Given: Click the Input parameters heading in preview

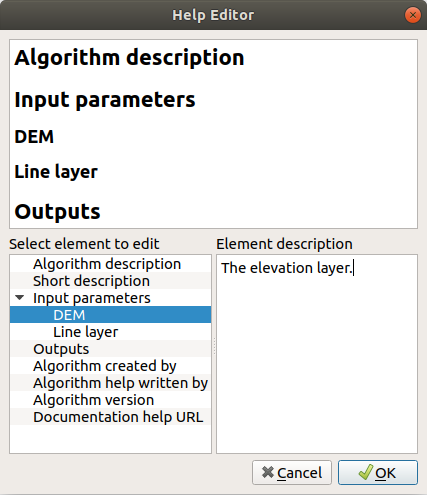Looking at the screenshot, I should point(105,100).
